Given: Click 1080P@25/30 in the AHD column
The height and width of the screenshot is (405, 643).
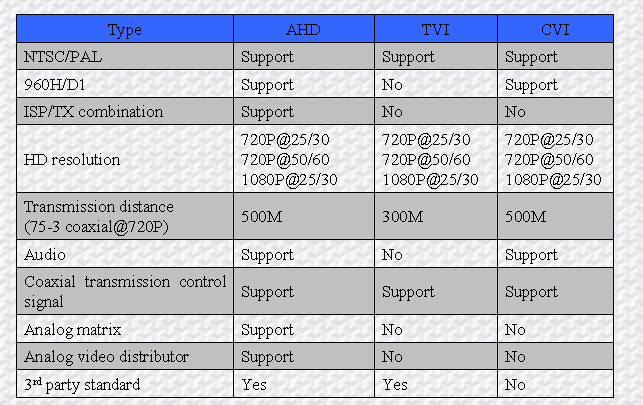Looking at the screenshot, I should 290,180.
